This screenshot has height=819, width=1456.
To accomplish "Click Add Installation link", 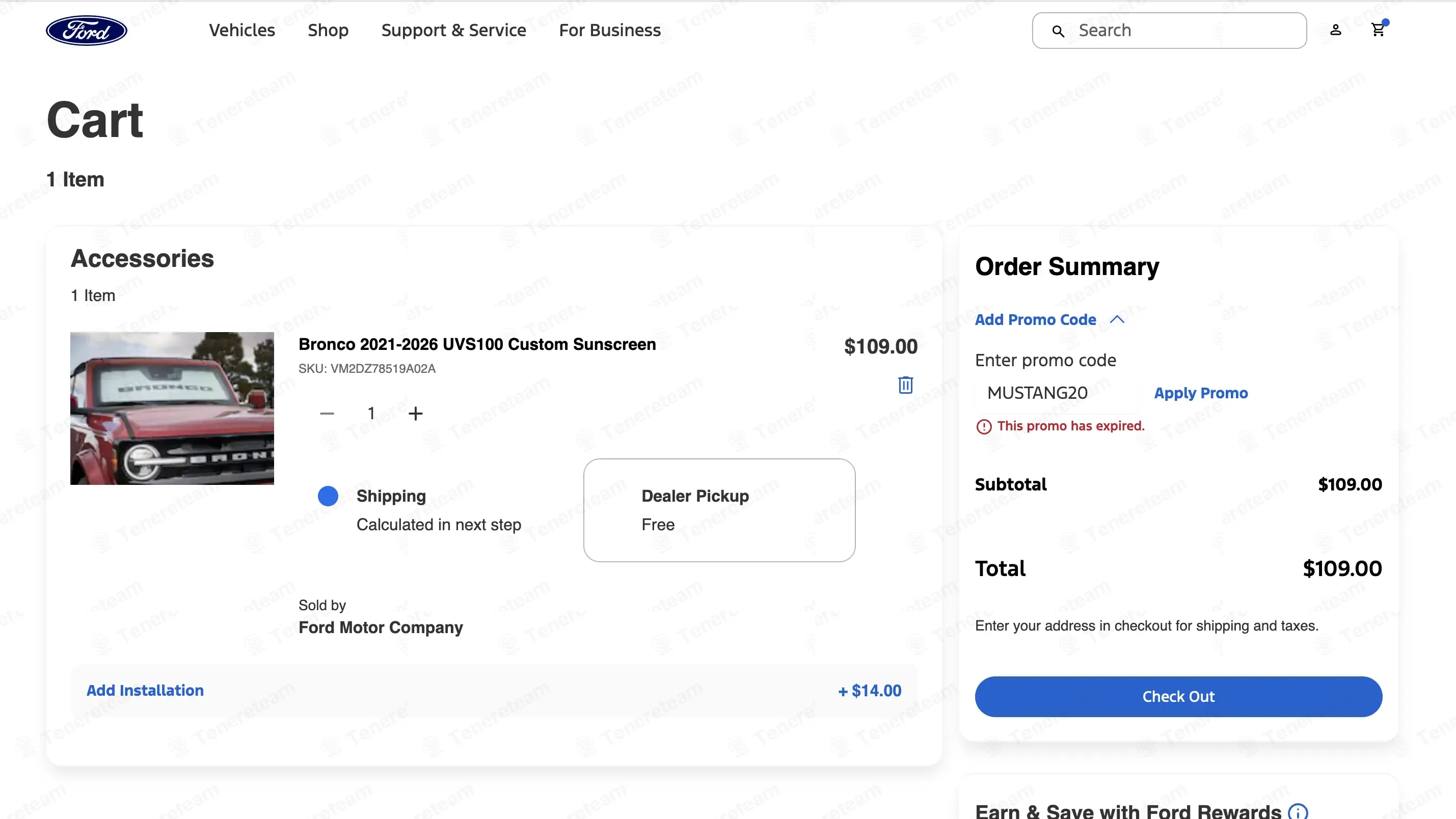I will (145, 690).
